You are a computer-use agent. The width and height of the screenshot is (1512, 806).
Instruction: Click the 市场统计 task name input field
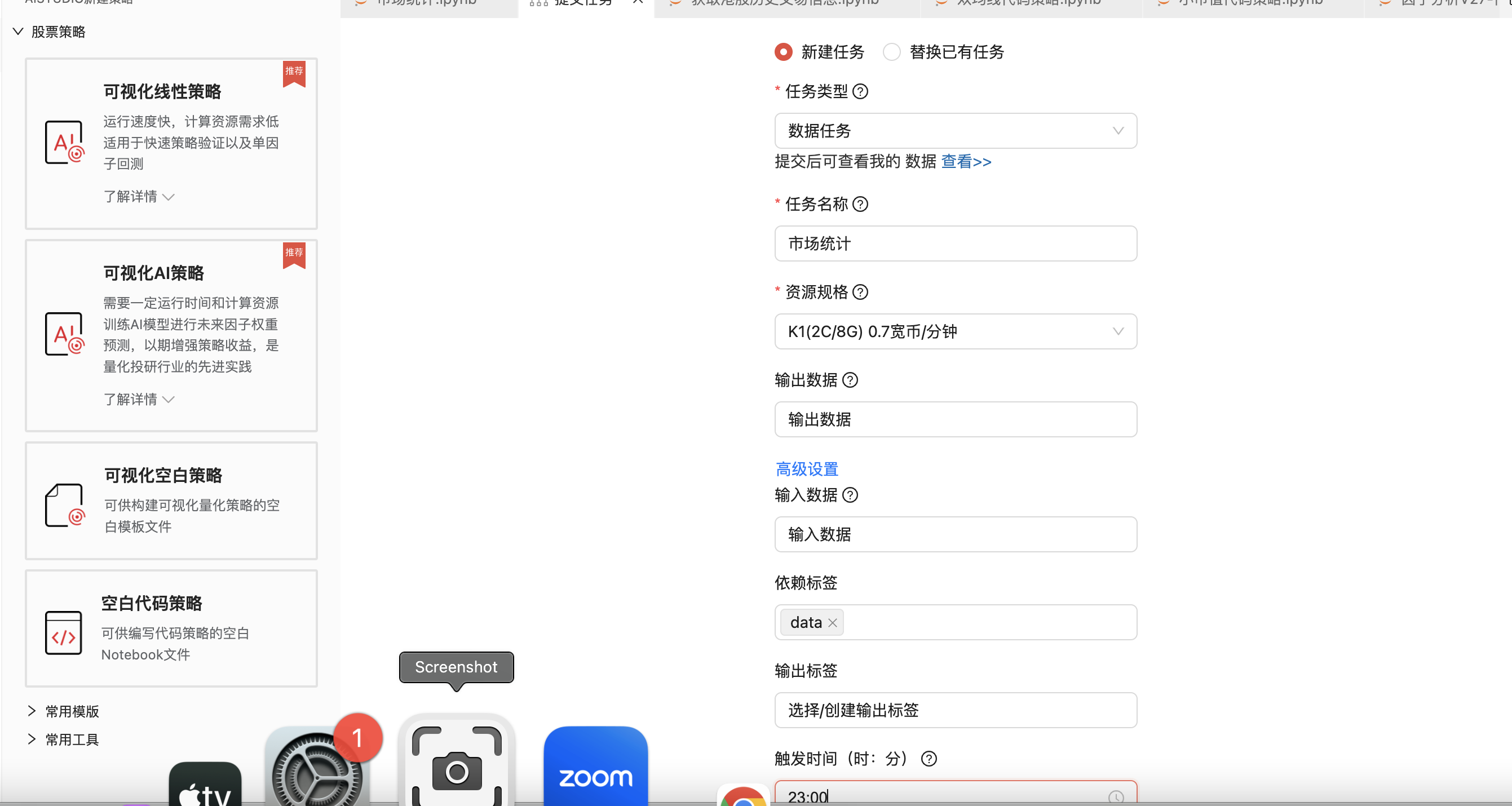955,243
